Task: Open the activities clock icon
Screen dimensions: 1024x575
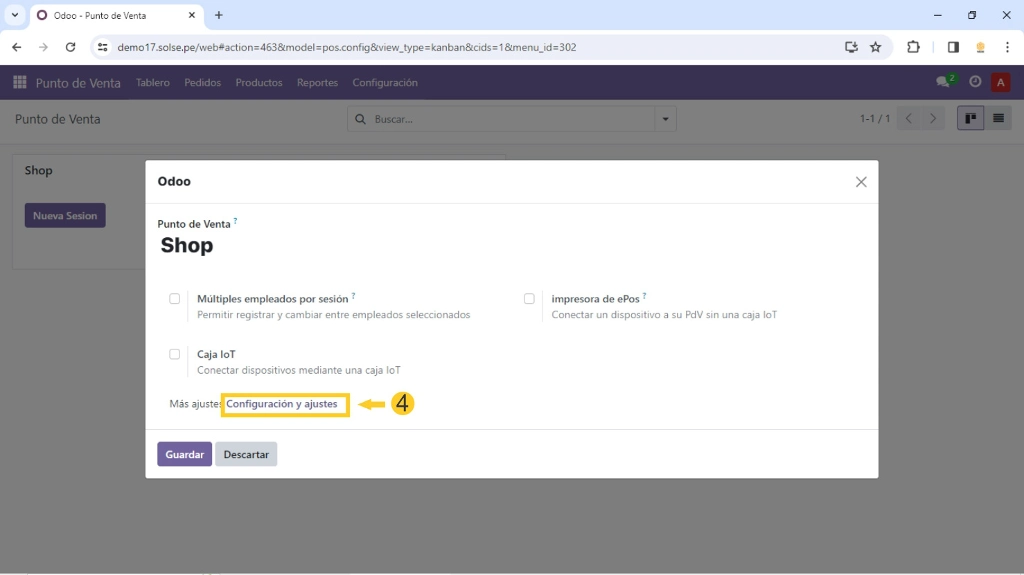Action: click(x=975, y=82)
